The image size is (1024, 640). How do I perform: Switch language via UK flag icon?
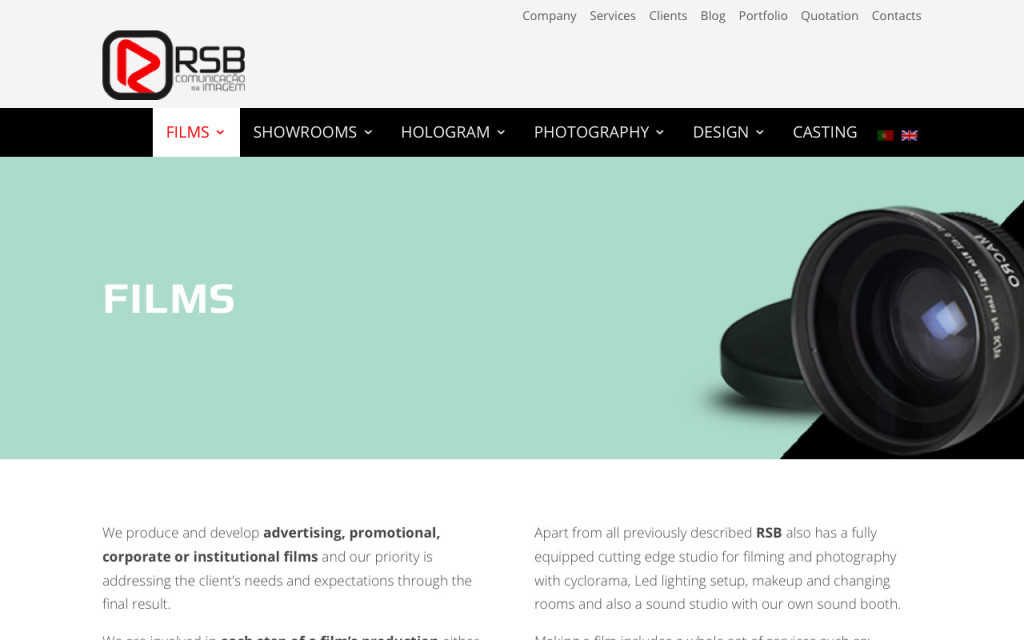point(909,135)
